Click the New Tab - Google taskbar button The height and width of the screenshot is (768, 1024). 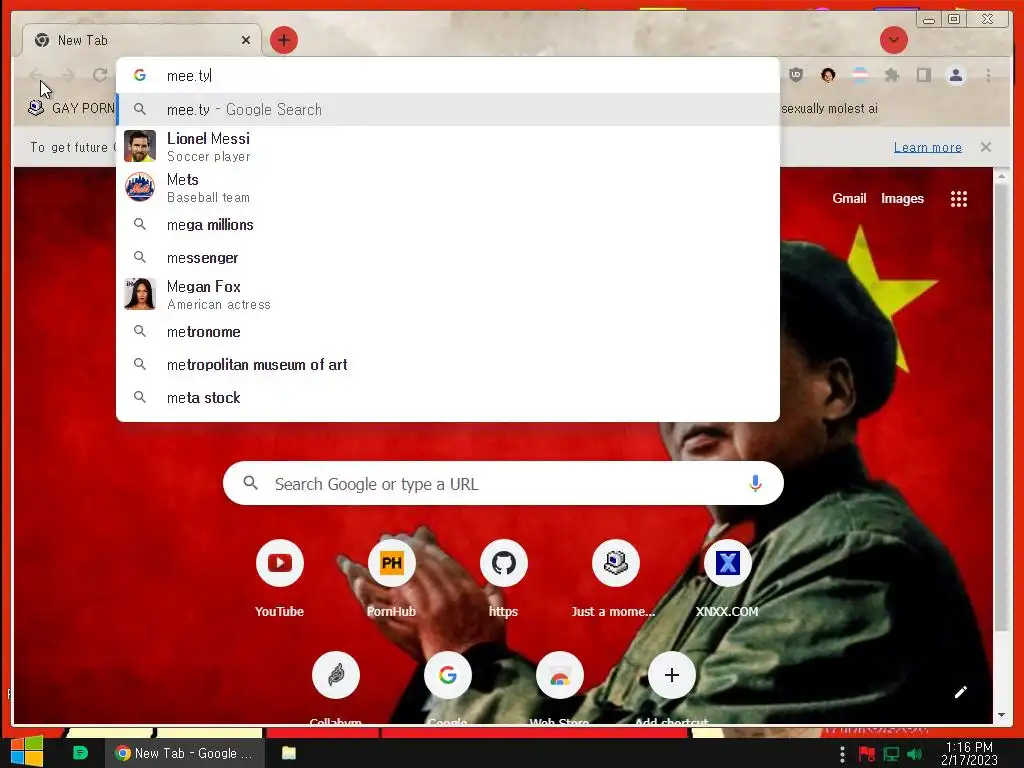pyautogui.click(x=184, y=753)
